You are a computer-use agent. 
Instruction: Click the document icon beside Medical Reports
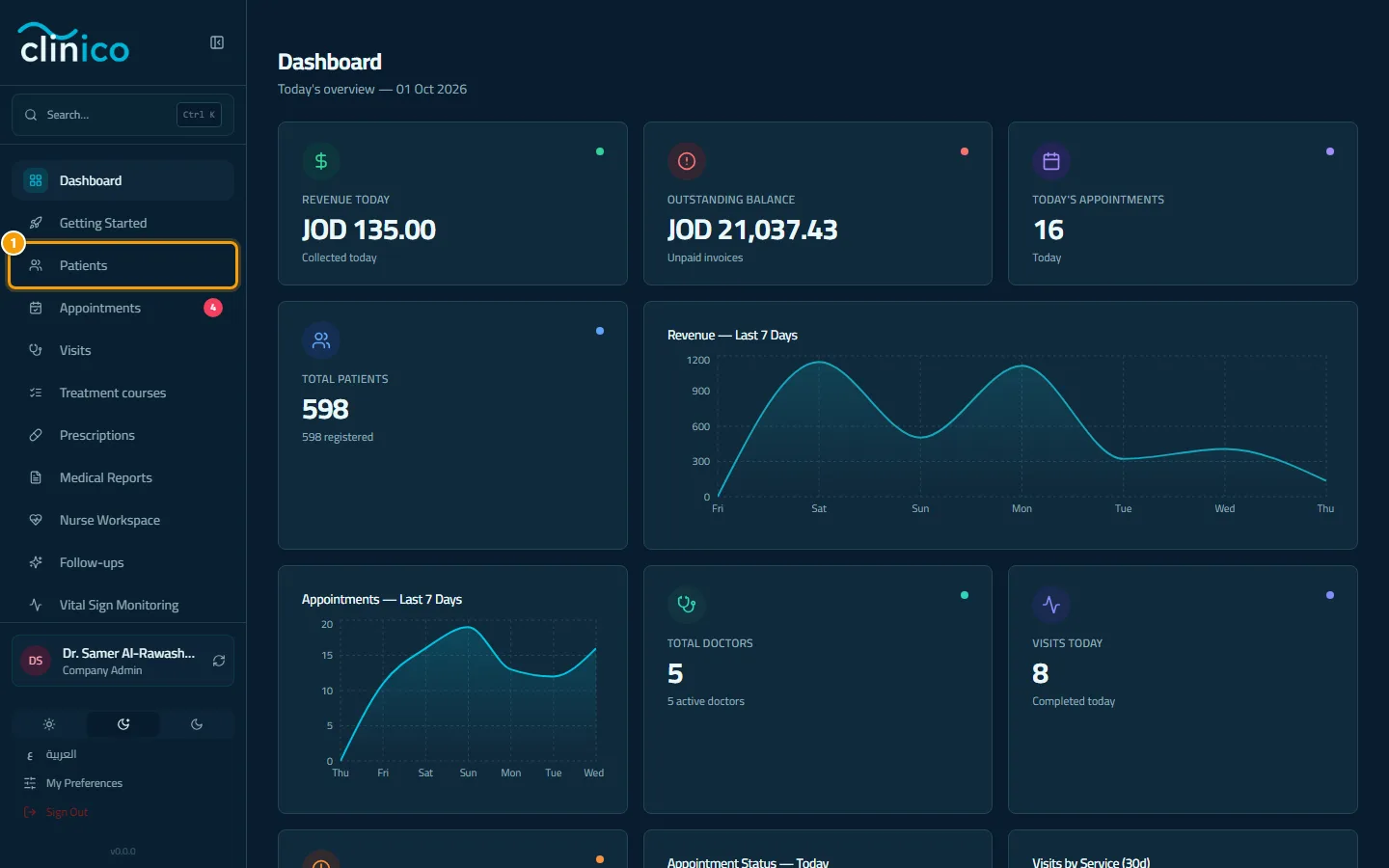(x=36, y=477)
